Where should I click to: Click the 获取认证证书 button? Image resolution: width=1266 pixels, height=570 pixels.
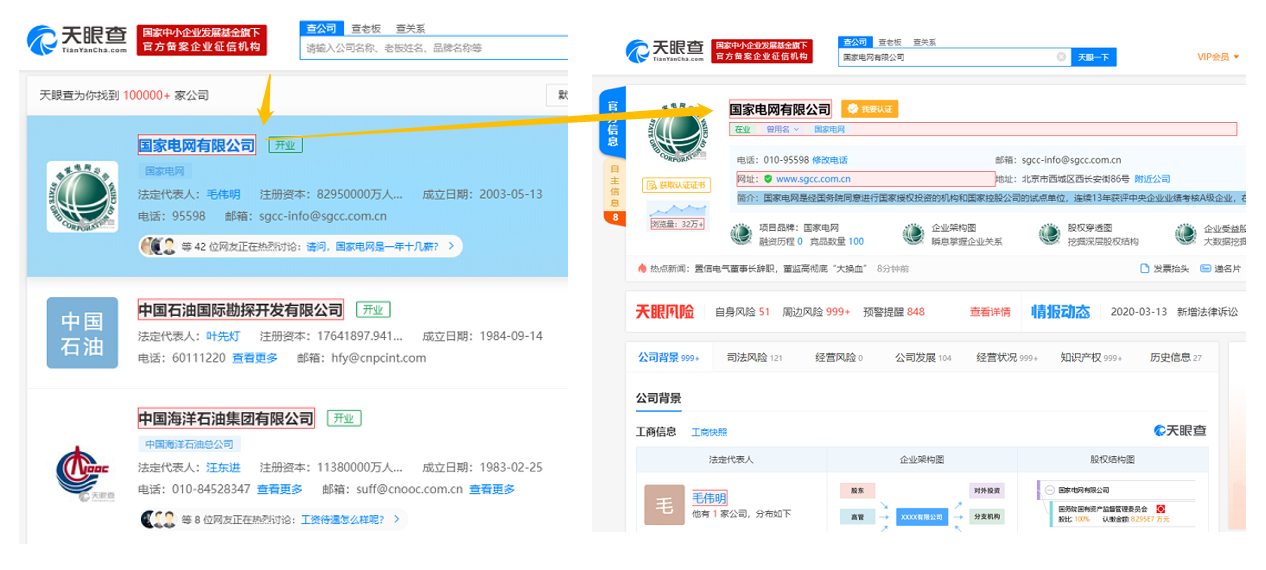coord(676,185)
